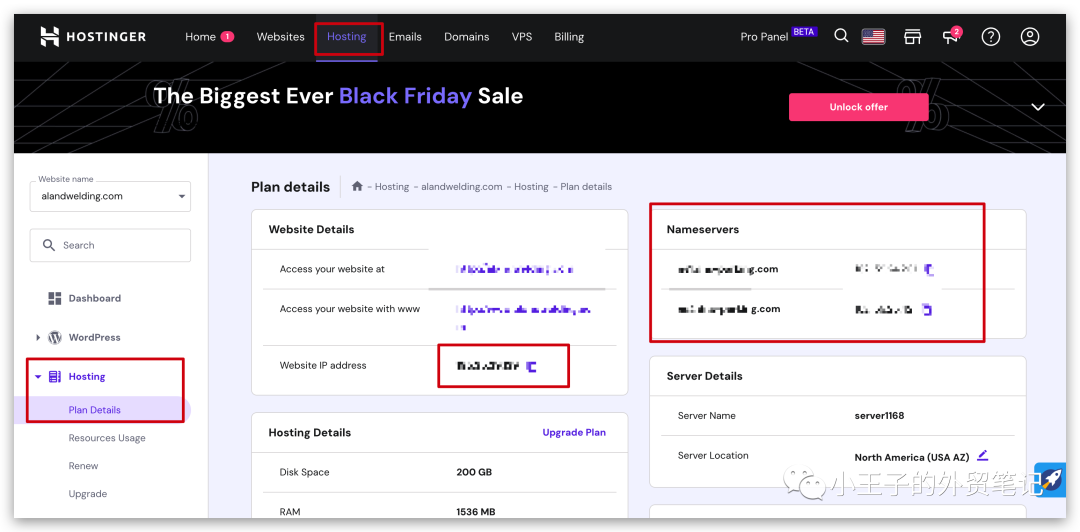The image size is (1080, 532).
Task: Click the sidebar Search input field
Action: coord(110,245)
